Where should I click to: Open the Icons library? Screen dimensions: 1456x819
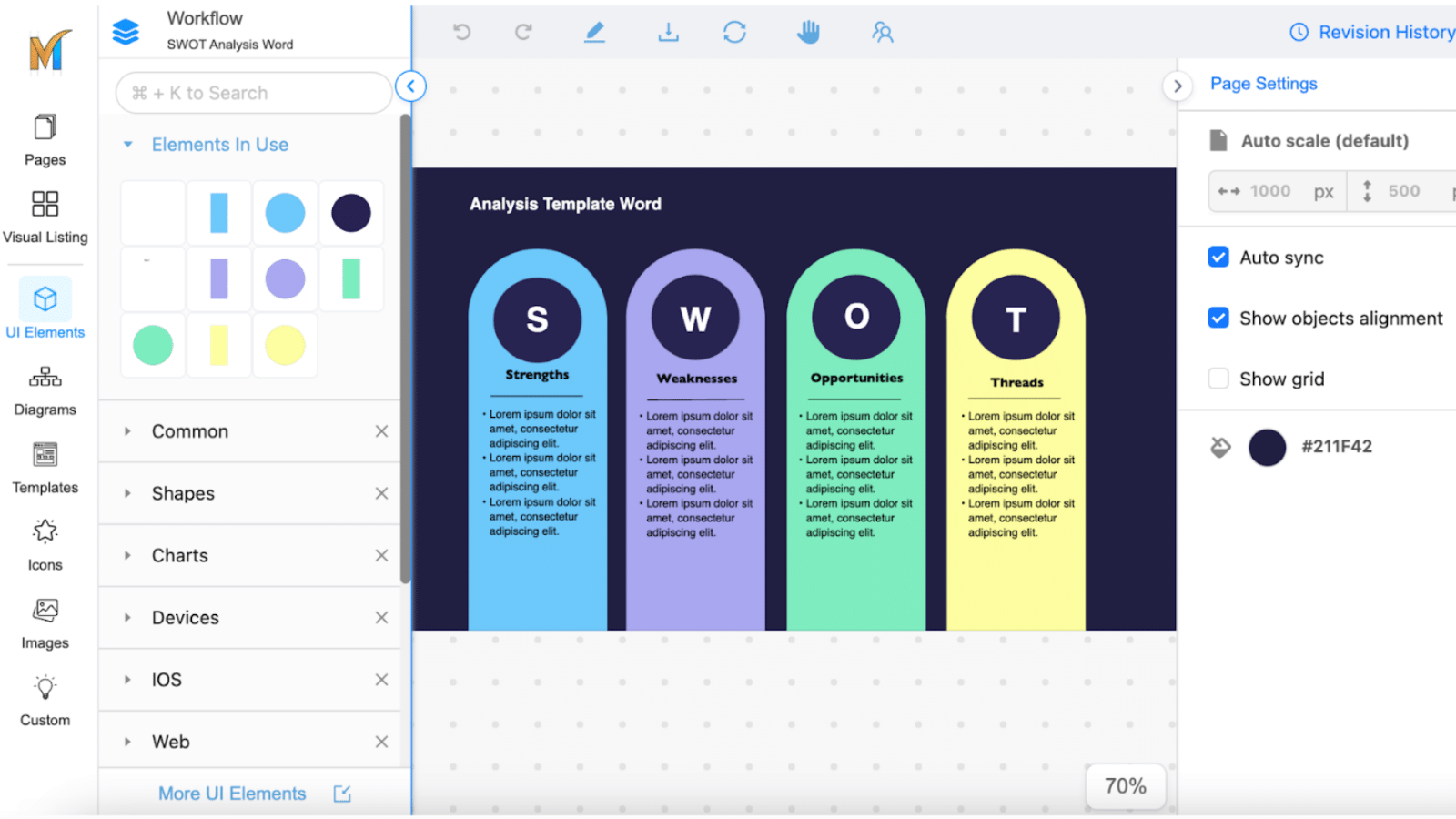(43, 541)
